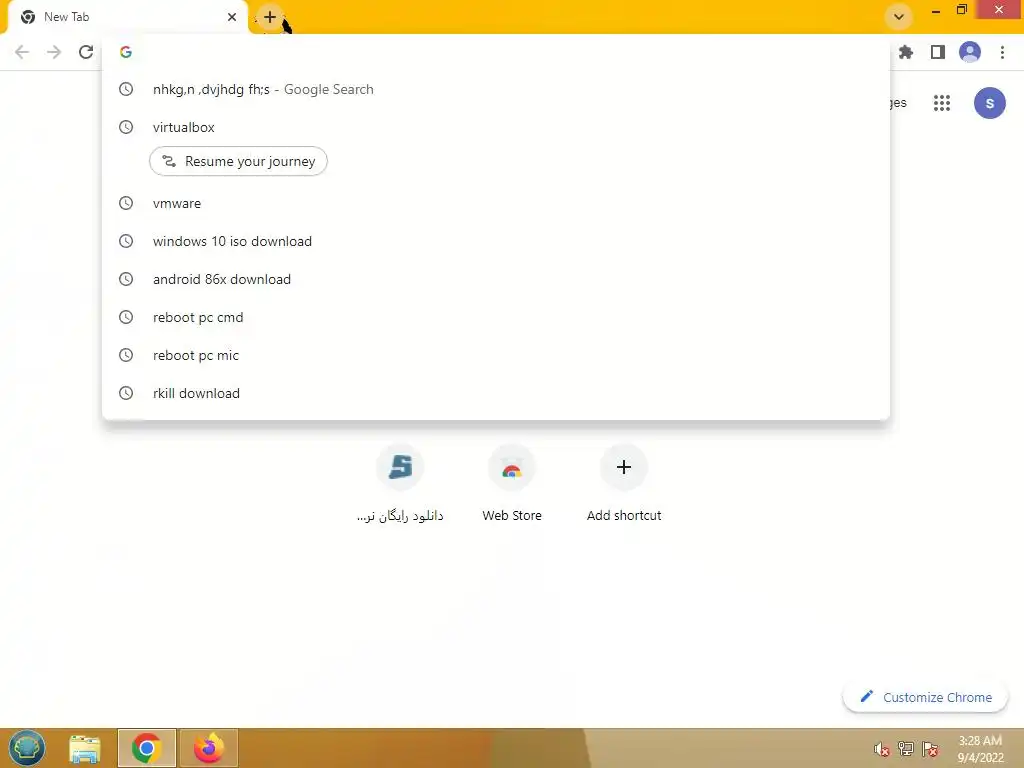Go back using the back arrow
The image size is (1024, 768).
pos(22,52)
